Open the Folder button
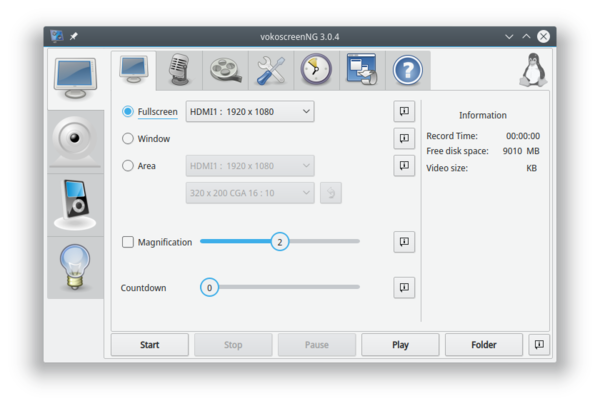The height and width of the screenshot is (406, 600). (x=484, y=345)
